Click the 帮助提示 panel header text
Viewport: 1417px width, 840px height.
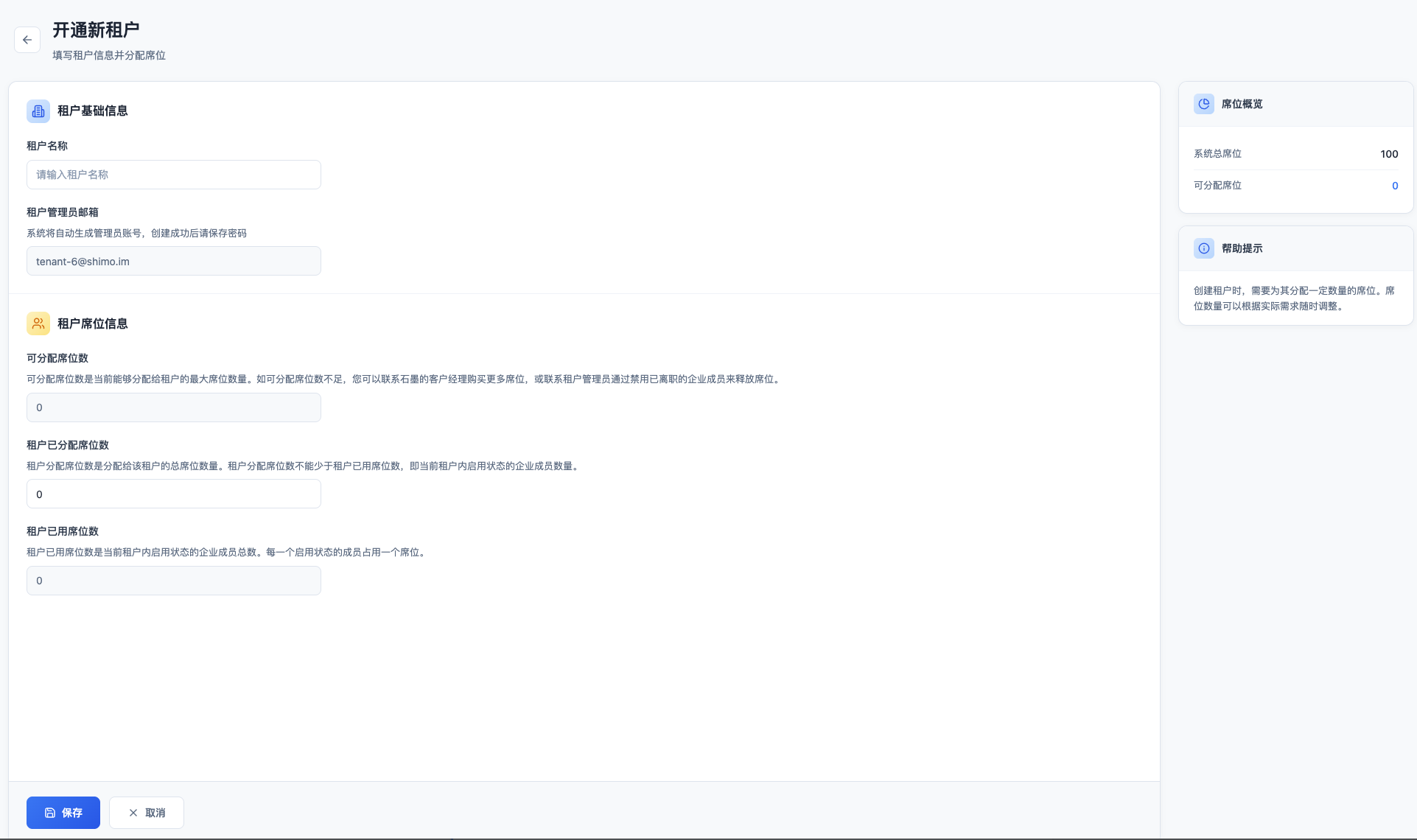coord(1242,248)
